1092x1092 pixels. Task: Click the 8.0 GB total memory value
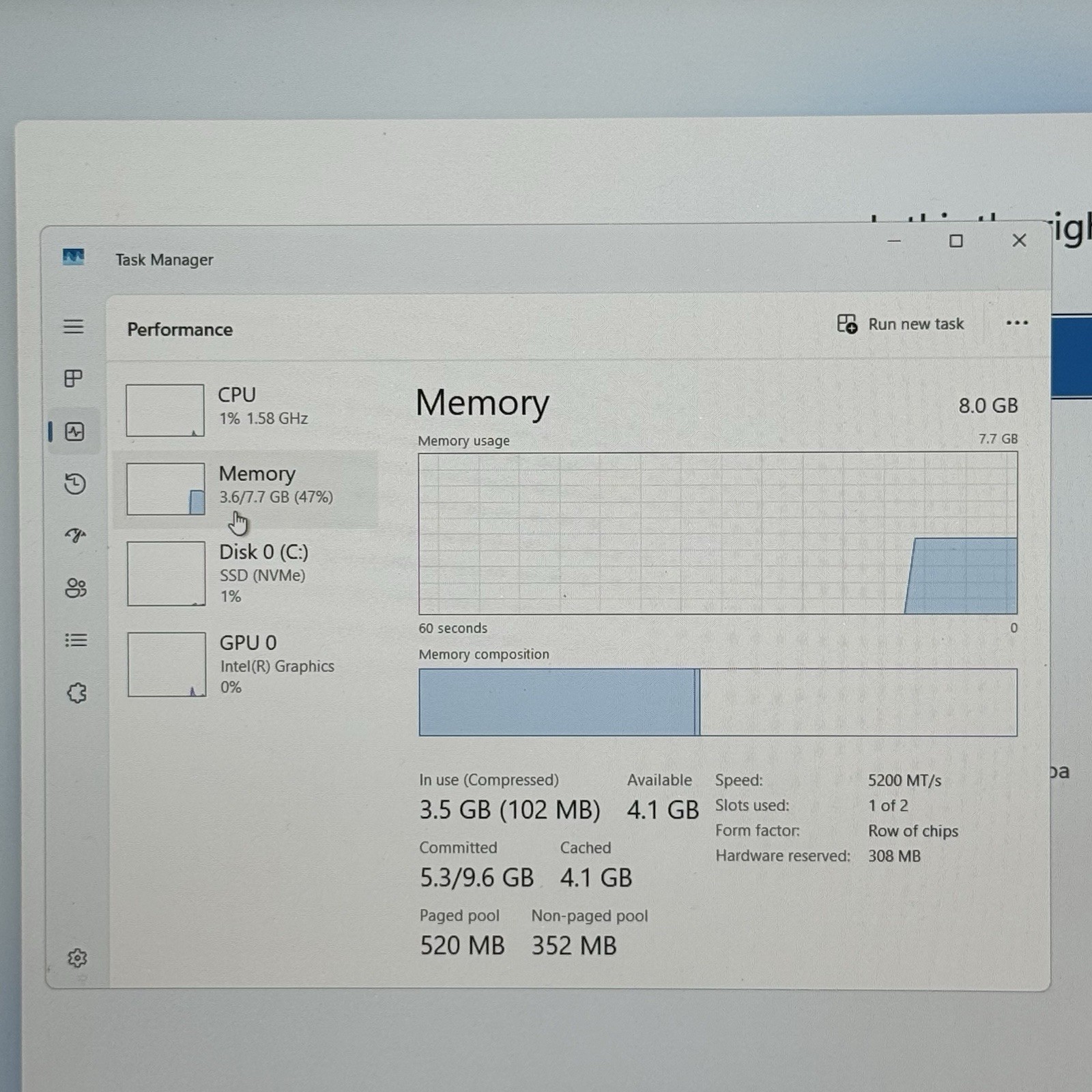click(988, 405)
